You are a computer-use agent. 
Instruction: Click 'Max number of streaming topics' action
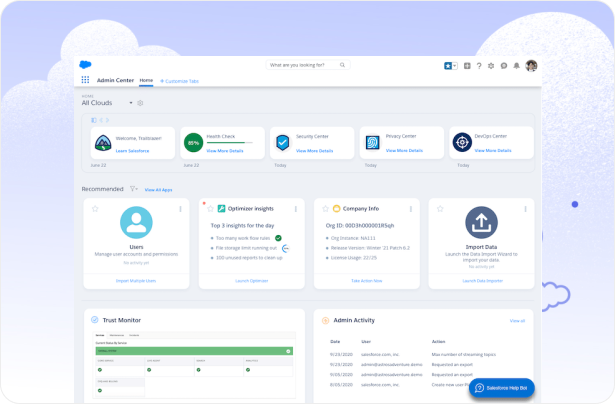pos(464,355)
